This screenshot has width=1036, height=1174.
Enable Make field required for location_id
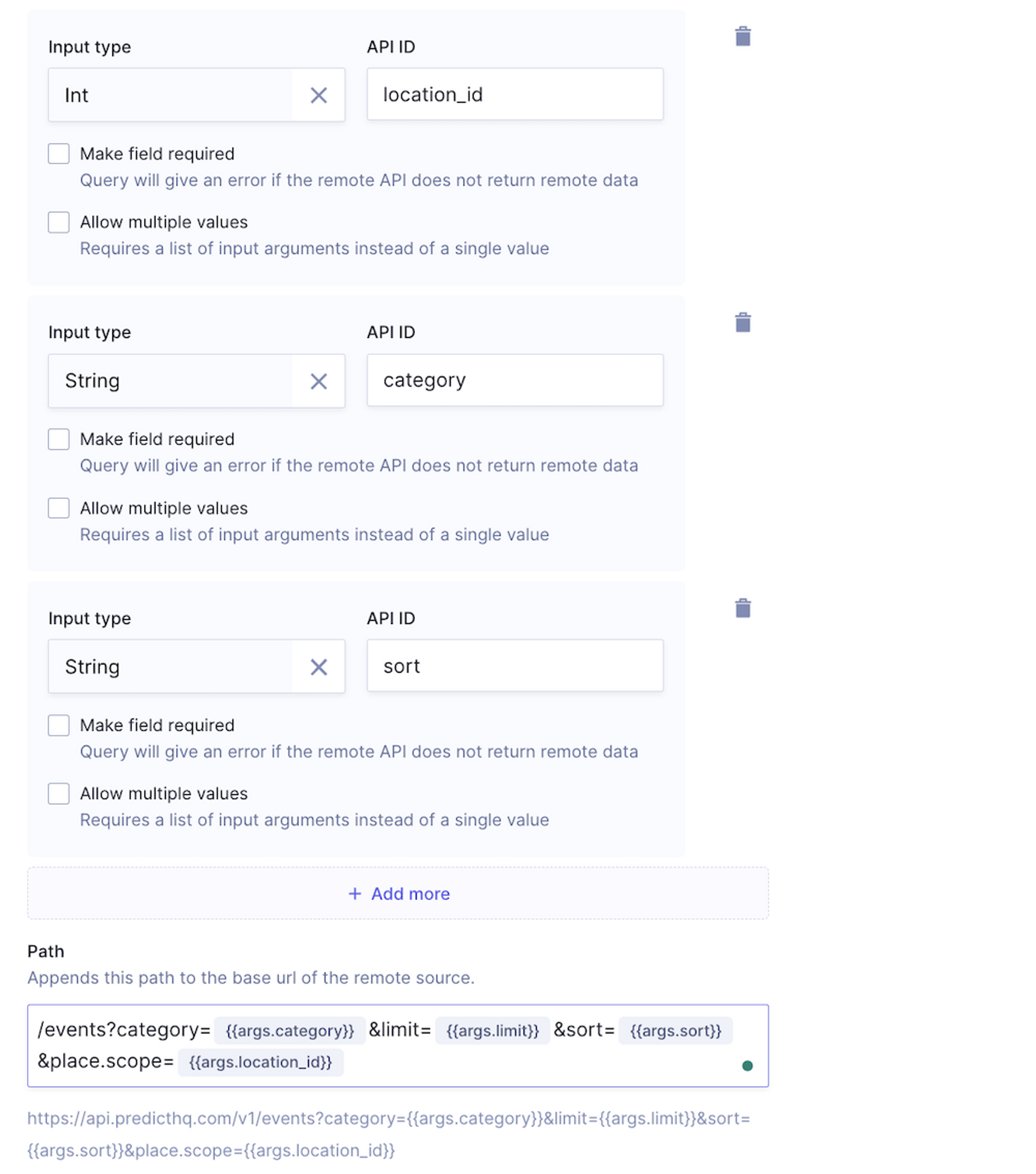pos(58,153)
